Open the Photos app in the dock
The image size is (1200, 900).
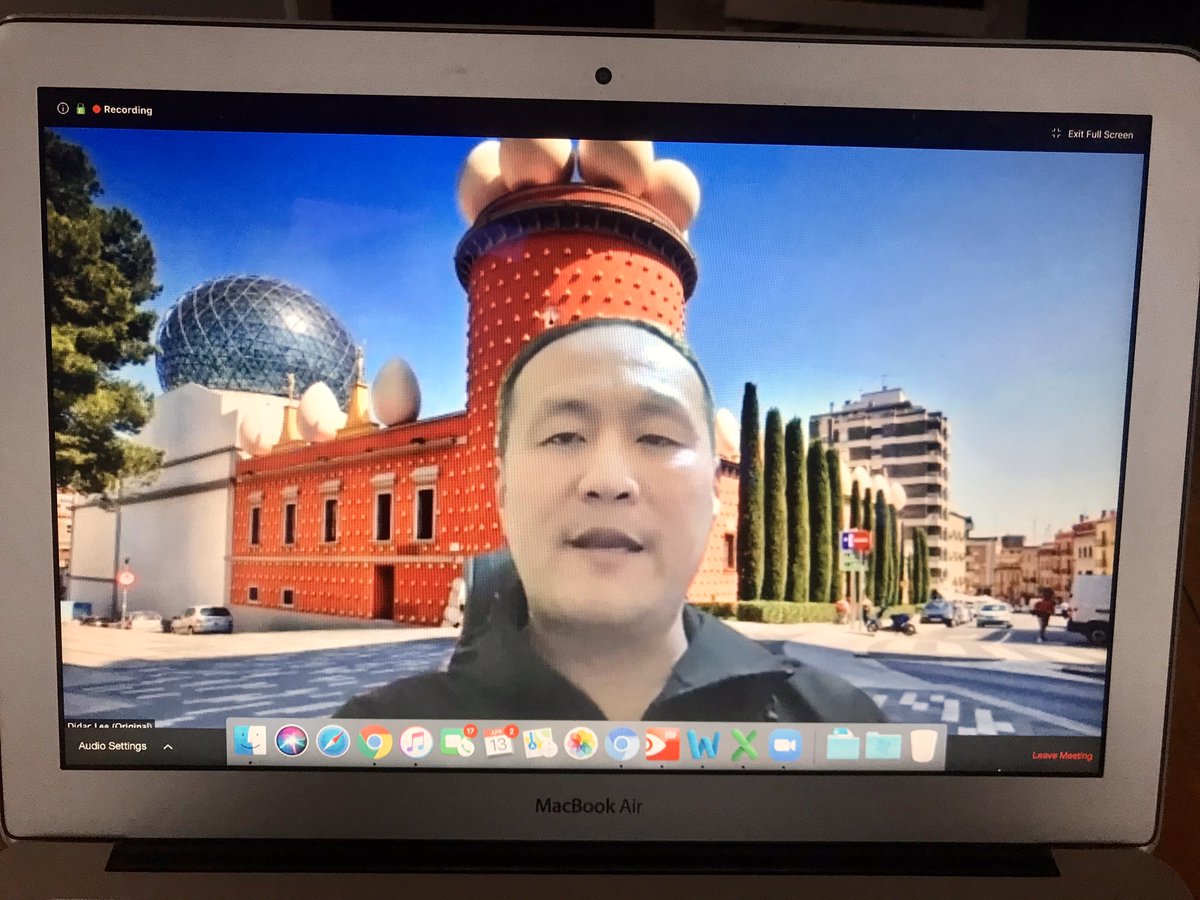pos(580,743)
